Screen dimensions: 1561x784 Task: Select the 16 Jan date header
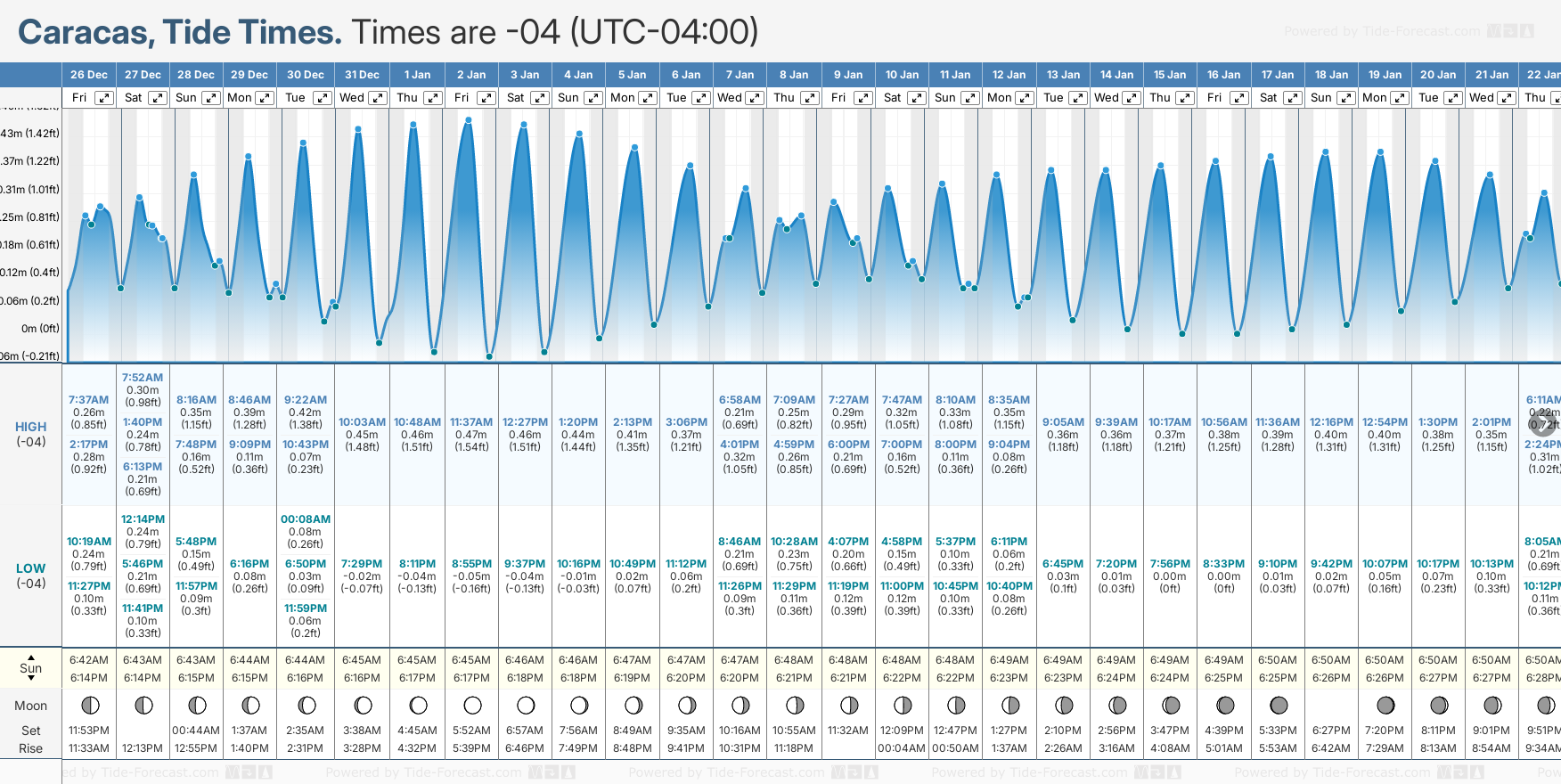pyautogui.click(x=1223, y=75)
